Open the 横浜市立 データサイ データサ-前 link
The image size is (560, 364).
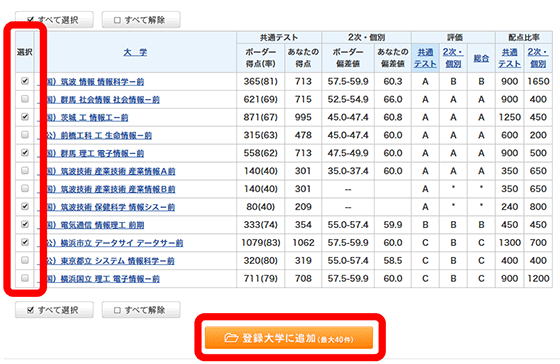click(115, 243)
